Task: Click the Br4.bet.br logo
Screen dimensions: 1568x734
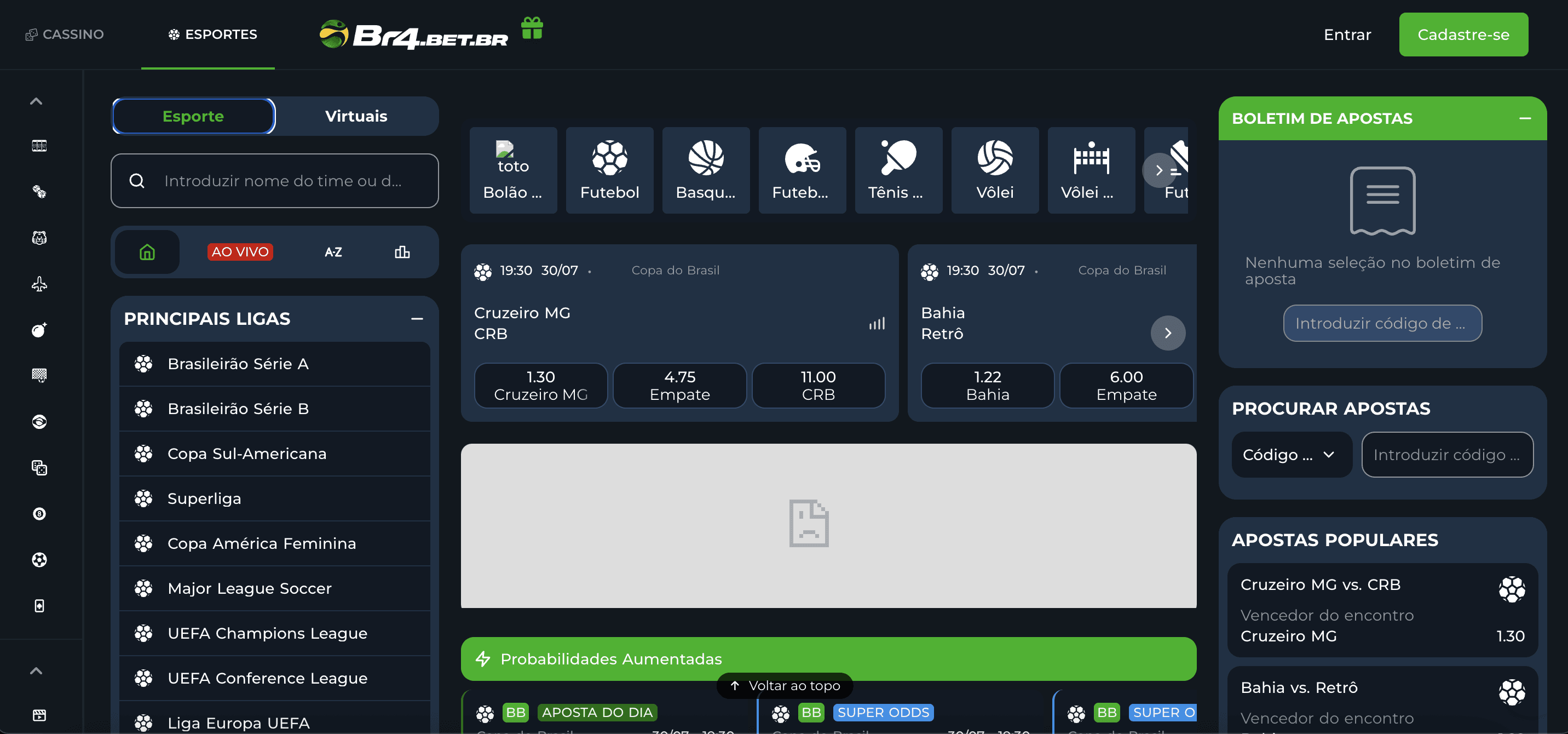Action: [x=414, y=35]
